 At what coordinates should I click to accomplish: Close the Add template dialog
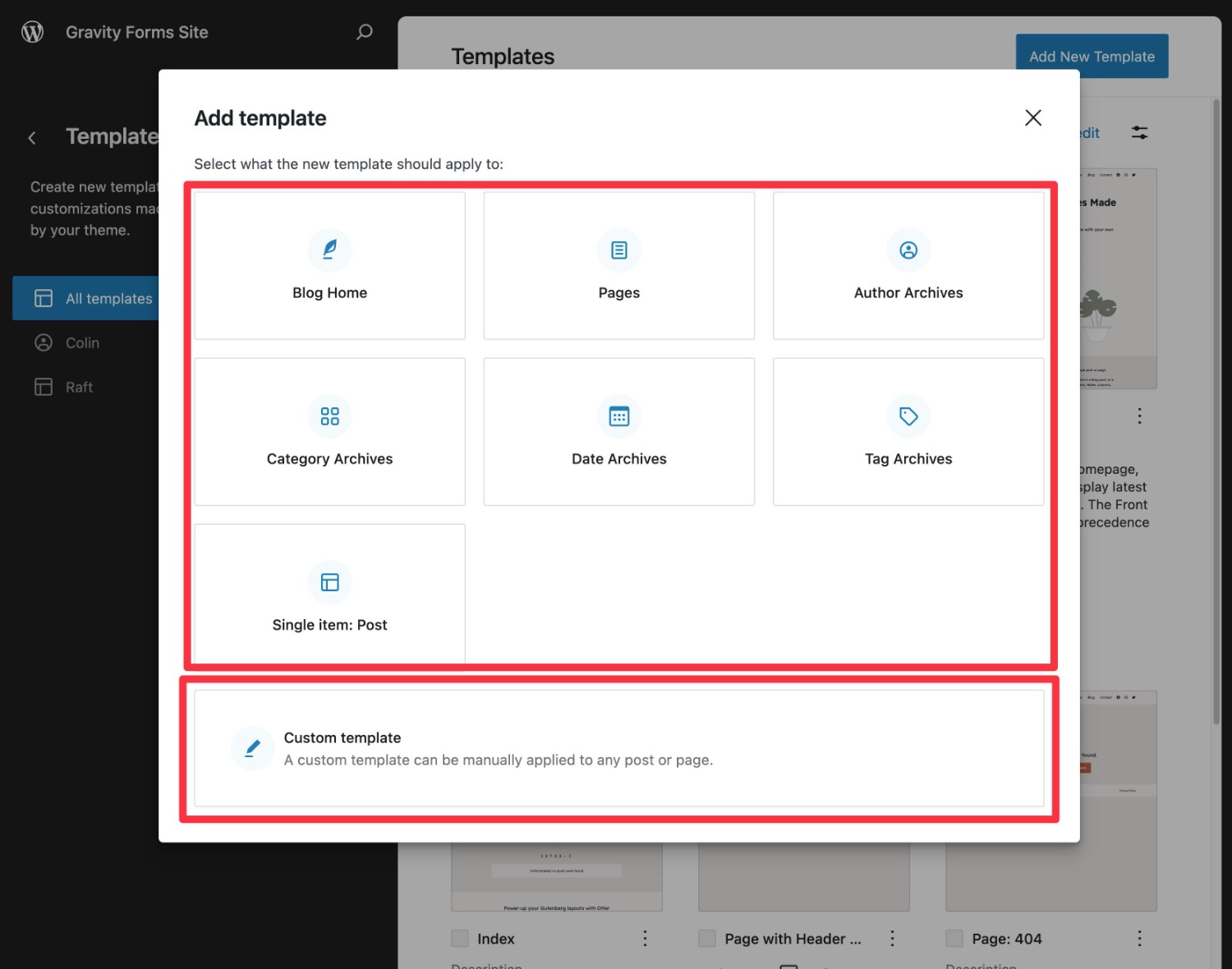[1033, 117]
